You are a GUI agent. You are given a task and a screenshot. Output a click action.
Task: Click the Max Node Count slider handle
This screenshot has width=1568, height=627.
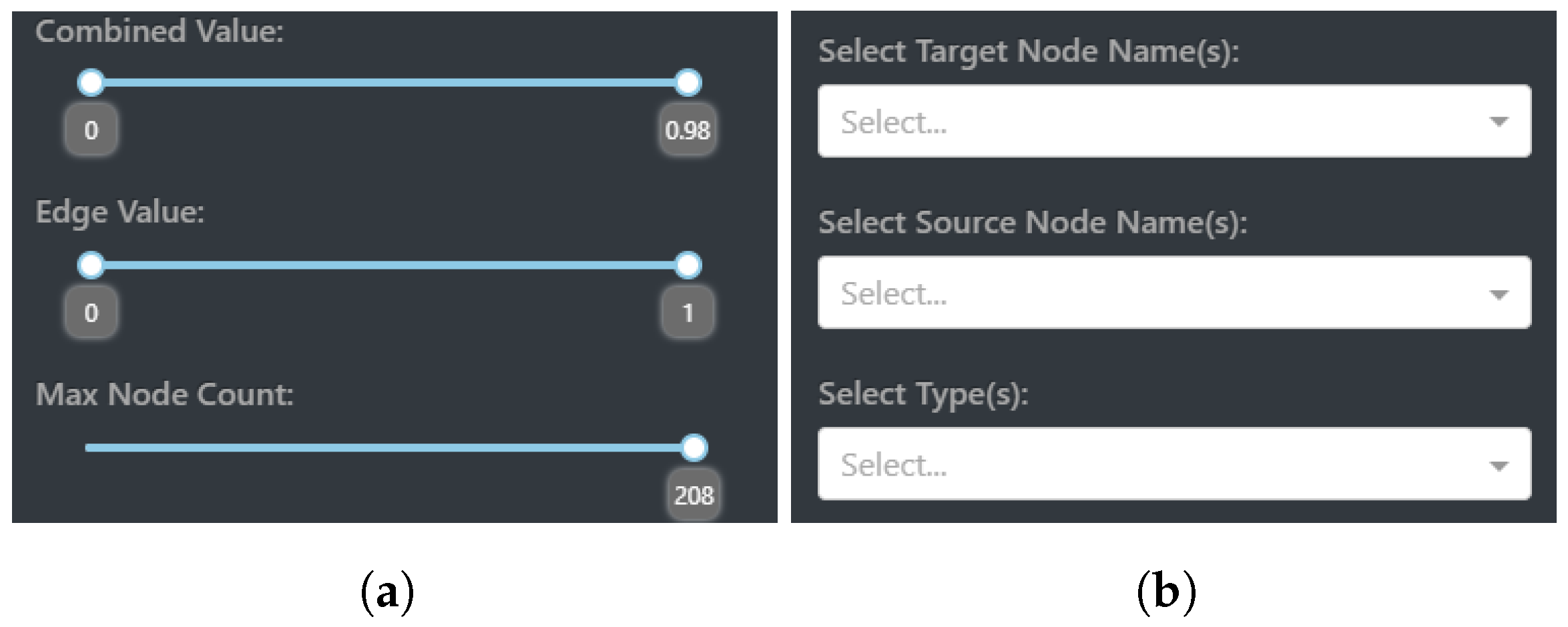pos(694,448)
